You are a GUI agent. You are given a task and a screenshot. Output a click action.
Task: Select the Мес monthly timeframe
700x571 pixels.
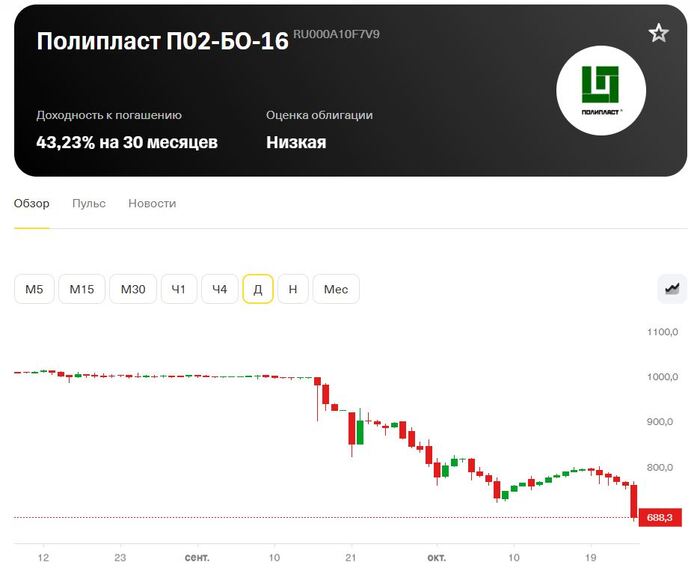coord(336,289)
